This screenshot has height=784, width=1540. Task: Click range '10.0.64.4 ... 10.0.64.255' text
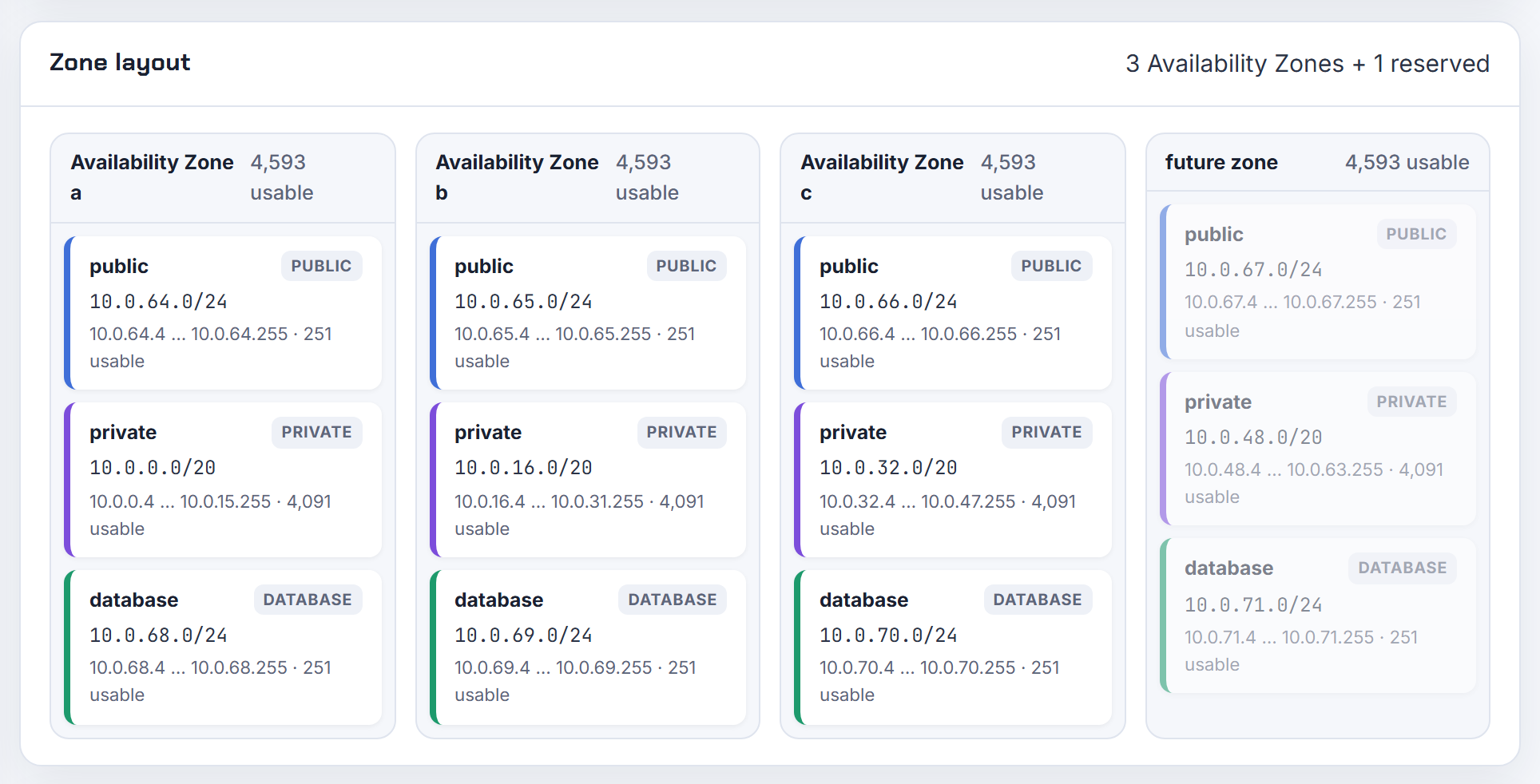point(189,334)
